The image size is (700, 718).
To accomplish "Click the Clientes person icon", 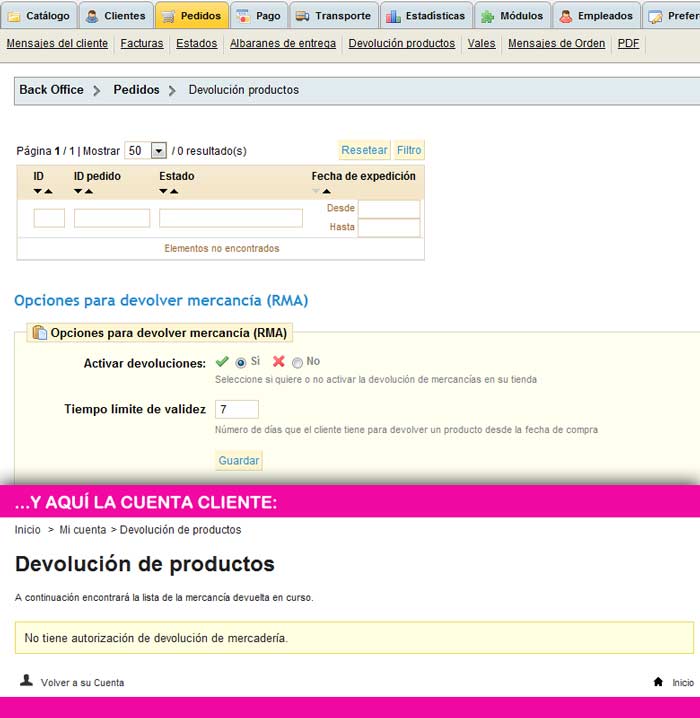I will 92,16.
